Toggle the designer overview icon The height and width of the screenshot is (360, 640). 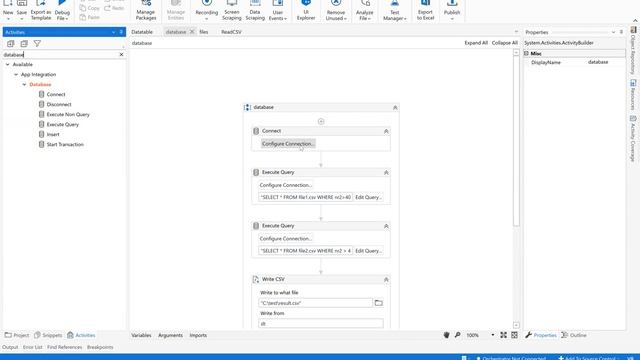point(514,335)
